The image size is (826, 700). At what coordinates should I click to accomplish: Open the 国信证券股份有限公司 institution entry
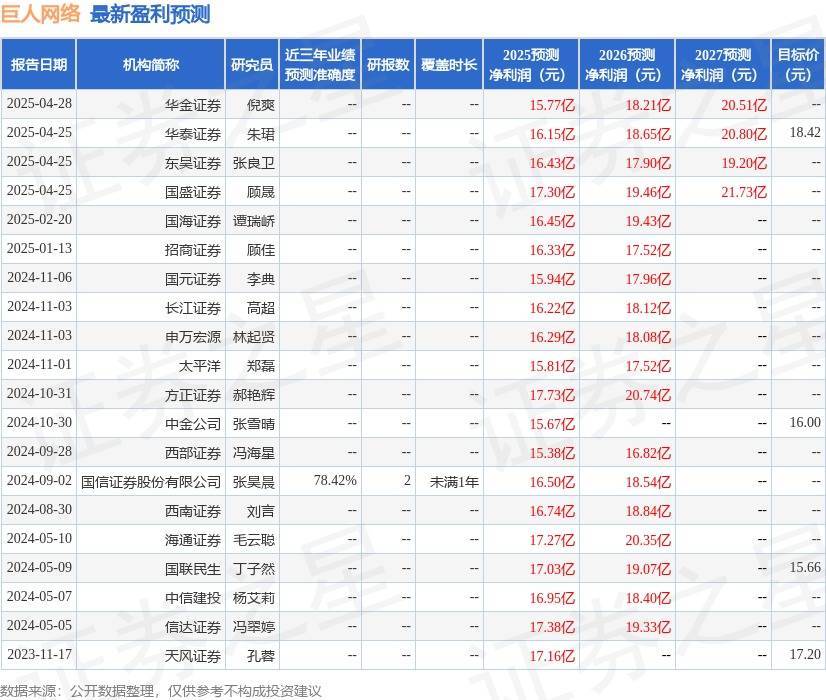click(152, 481)
